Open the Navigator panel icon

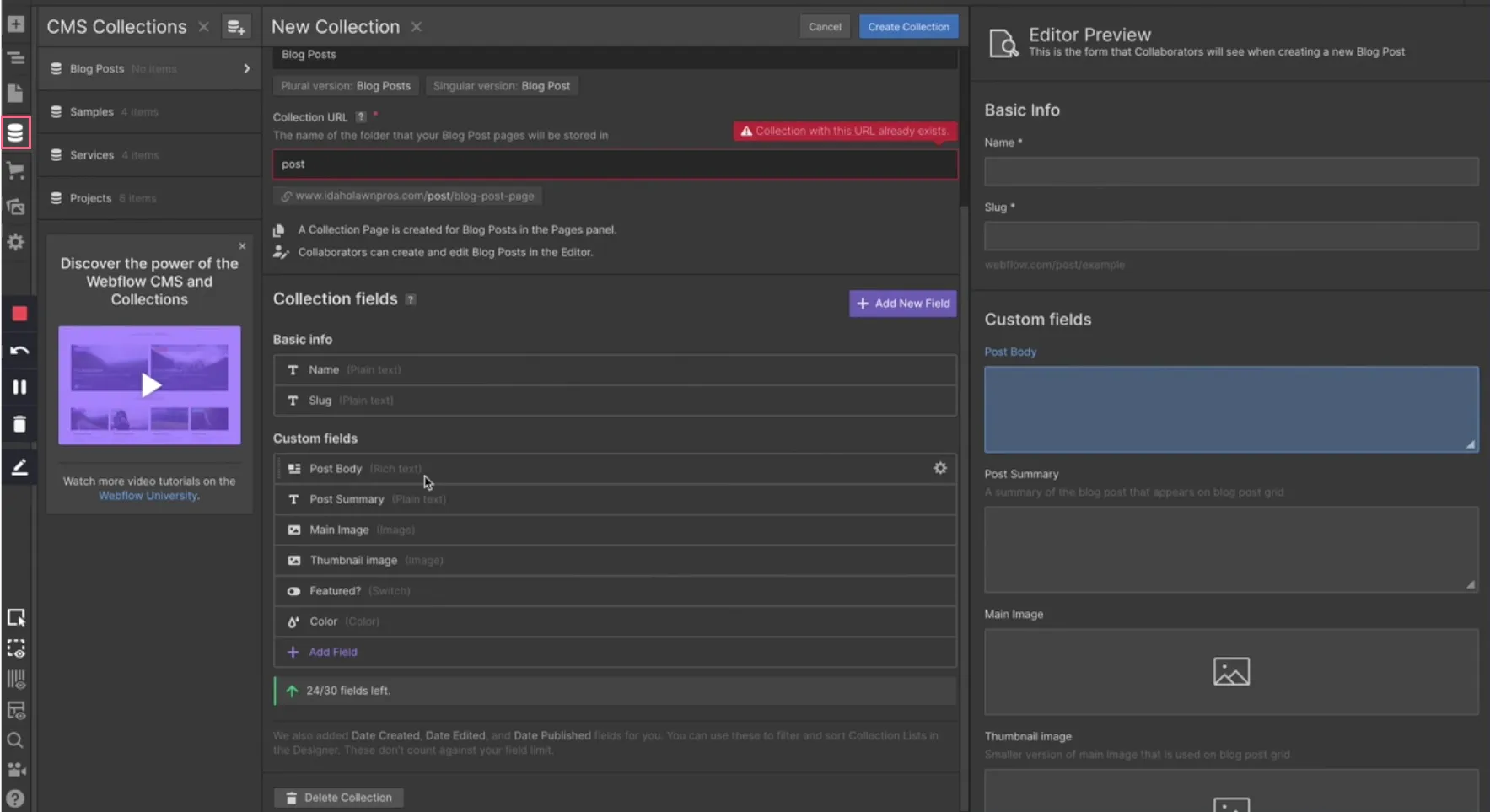[x=15, y=58]
